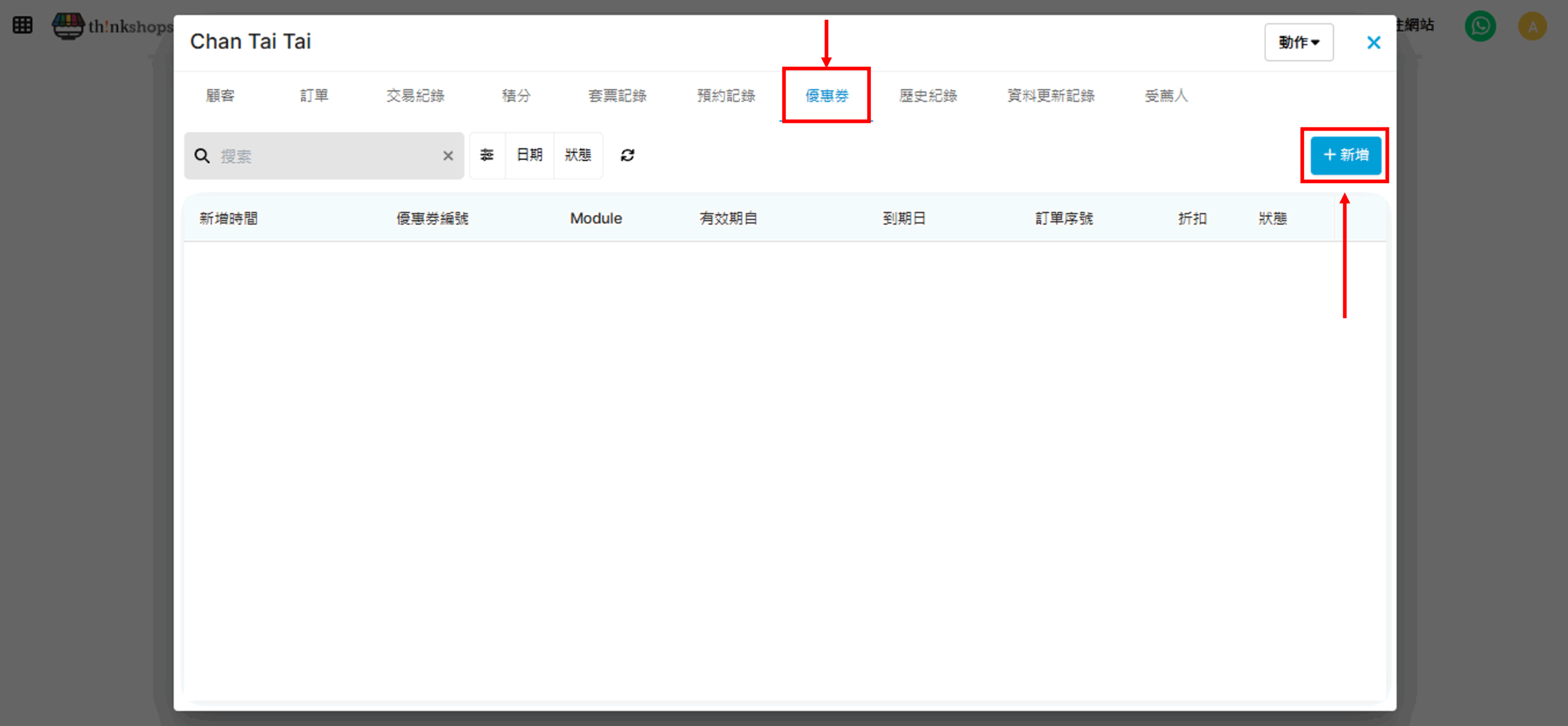Select the 積分 tab
Viewport: 1568px width, 726px height.
coord(516,96)
